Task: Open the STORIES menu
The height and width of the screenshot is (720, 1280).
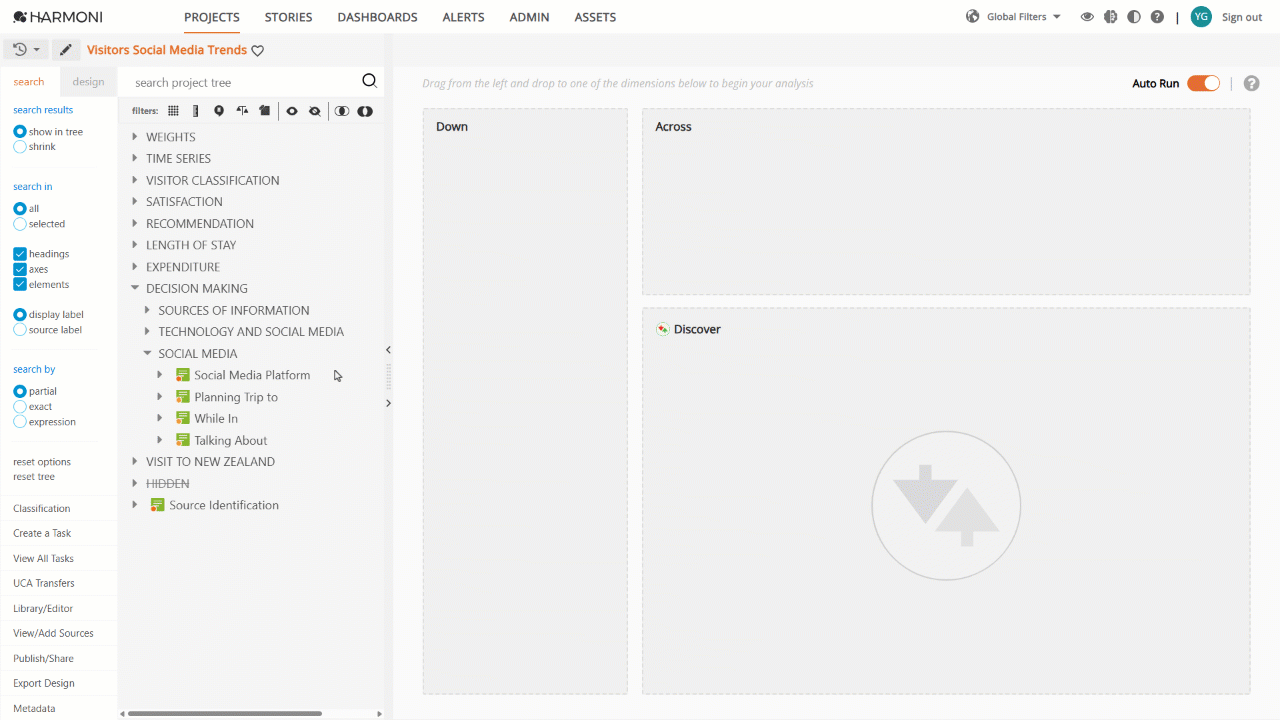Action: 288,17
